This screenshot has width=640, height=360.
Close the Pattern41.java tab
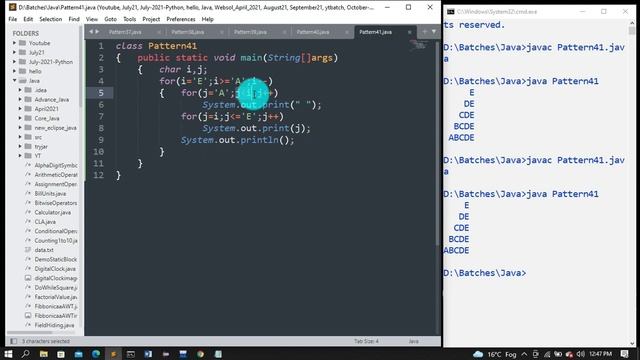(x=409, y=32)
